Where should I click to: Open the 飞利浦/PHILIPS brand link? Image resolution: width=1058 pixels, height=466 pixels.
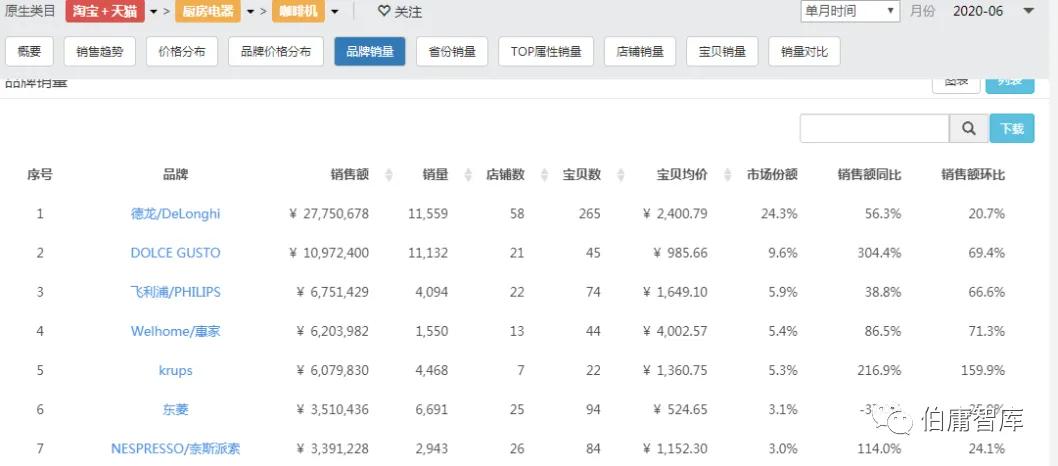coord(175,292)
